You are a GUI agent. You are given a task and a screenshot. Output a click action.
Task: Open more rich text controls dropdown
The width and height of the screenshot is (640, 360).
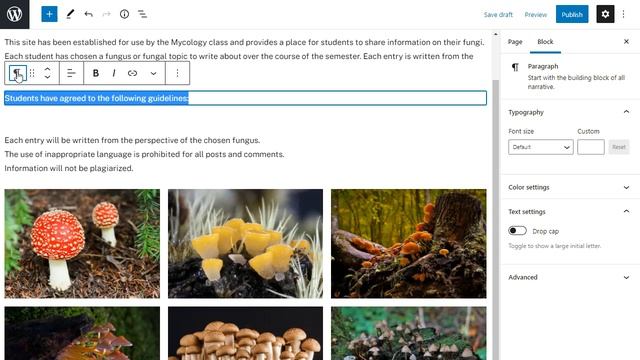[153, 73]
